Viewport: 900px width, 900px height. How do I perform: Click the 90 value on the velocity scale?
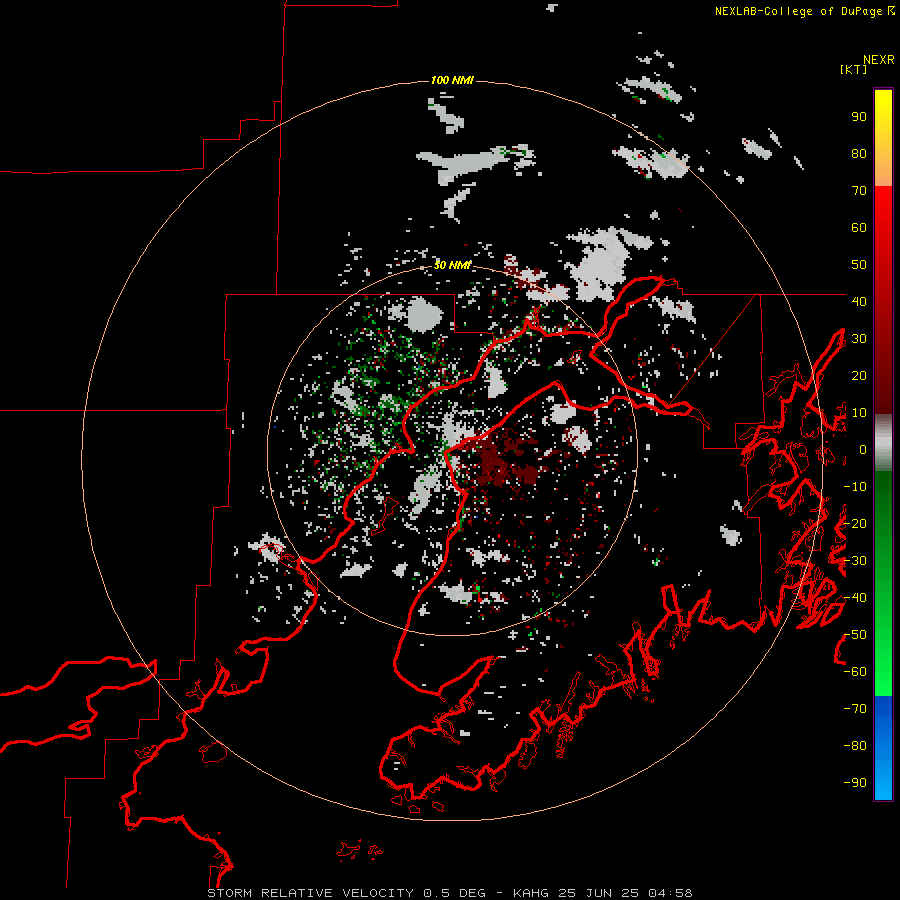859,117
